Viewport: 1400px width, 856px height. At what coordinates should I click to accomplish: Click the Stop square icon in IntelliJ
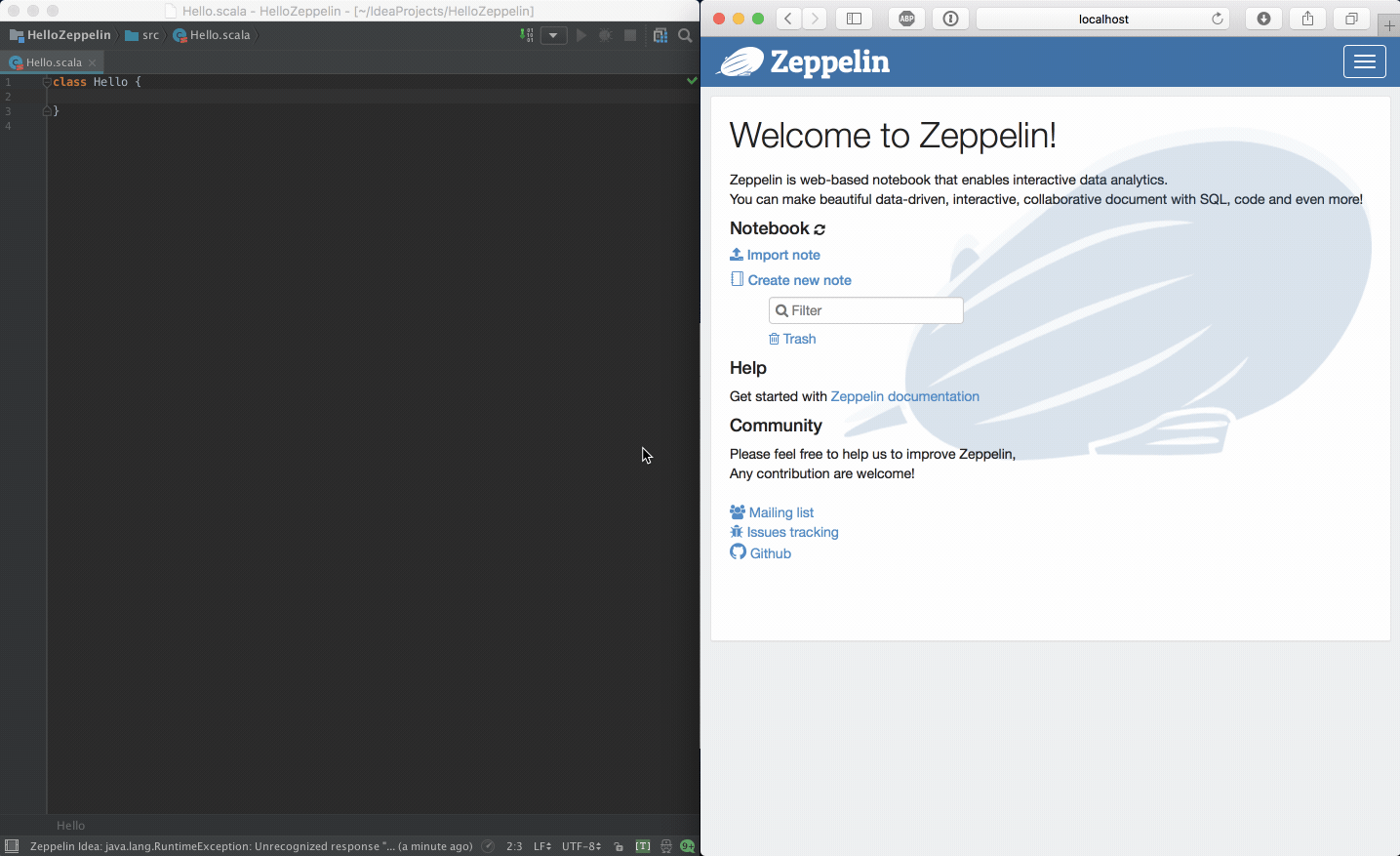click(x=630, y=35)
